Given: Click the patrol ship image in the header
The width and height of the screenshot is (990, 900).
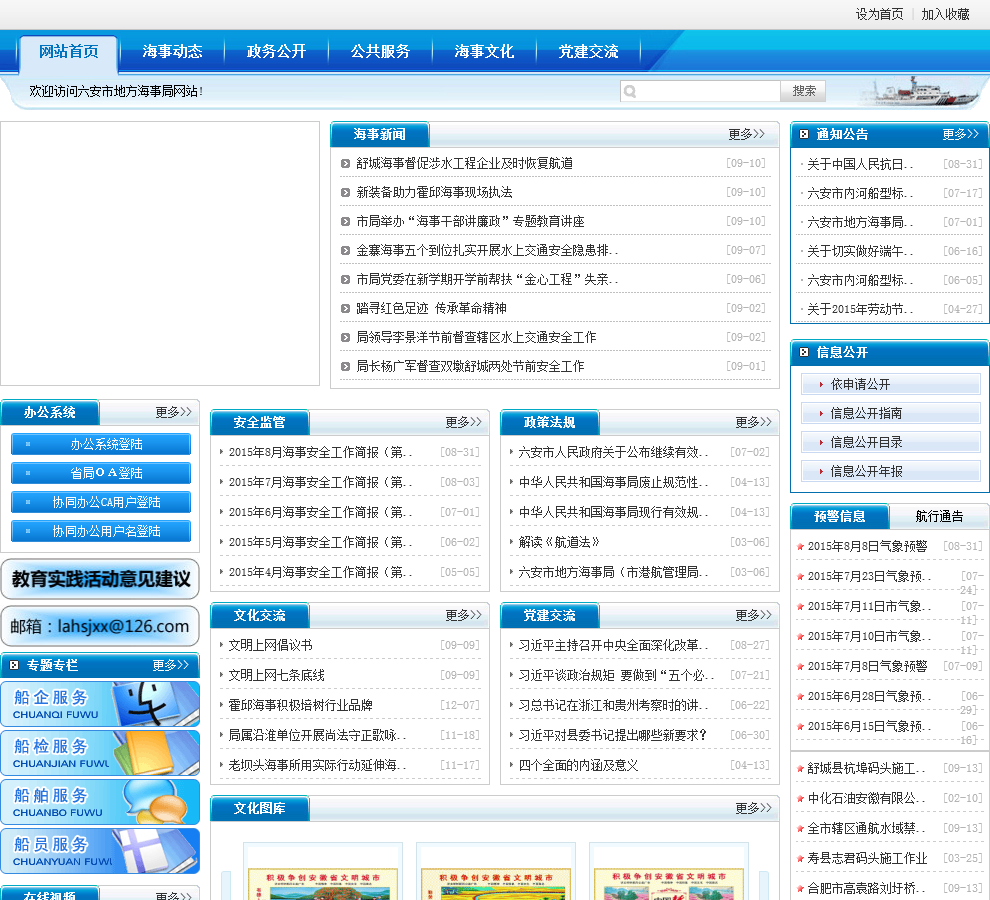Looking at the screenshot, I should click(x=919, y=92).
